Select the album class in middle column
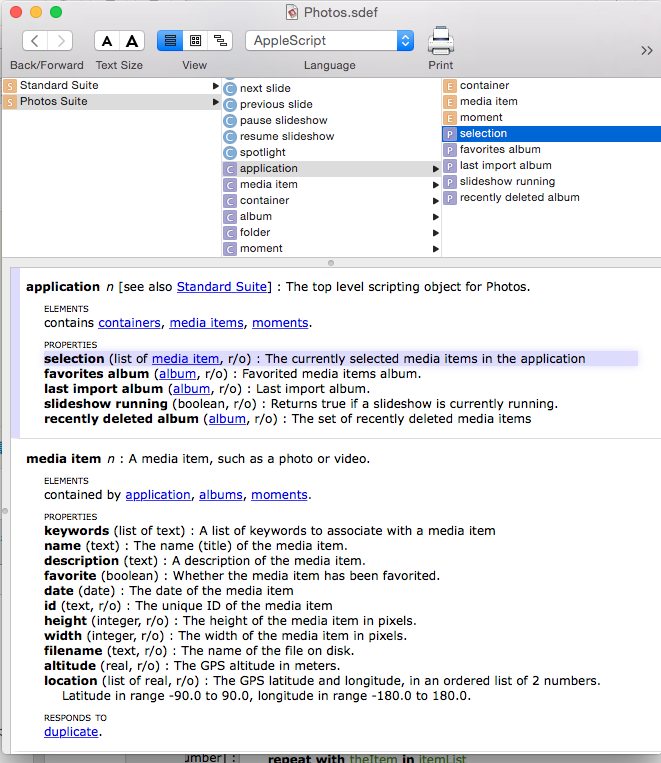661x763 pixels. [x=255, y=217]
